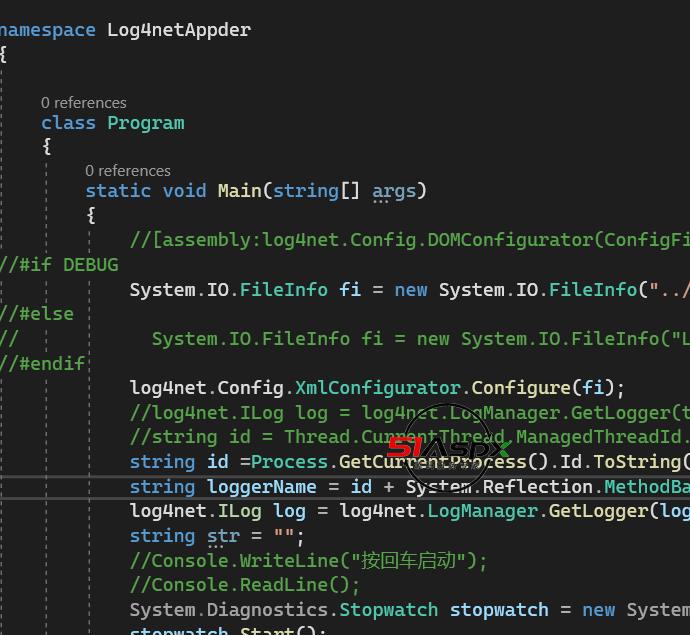690x635 pixels.
Task: Click the 'namespace' keyword
Action: tap(48, 30)
